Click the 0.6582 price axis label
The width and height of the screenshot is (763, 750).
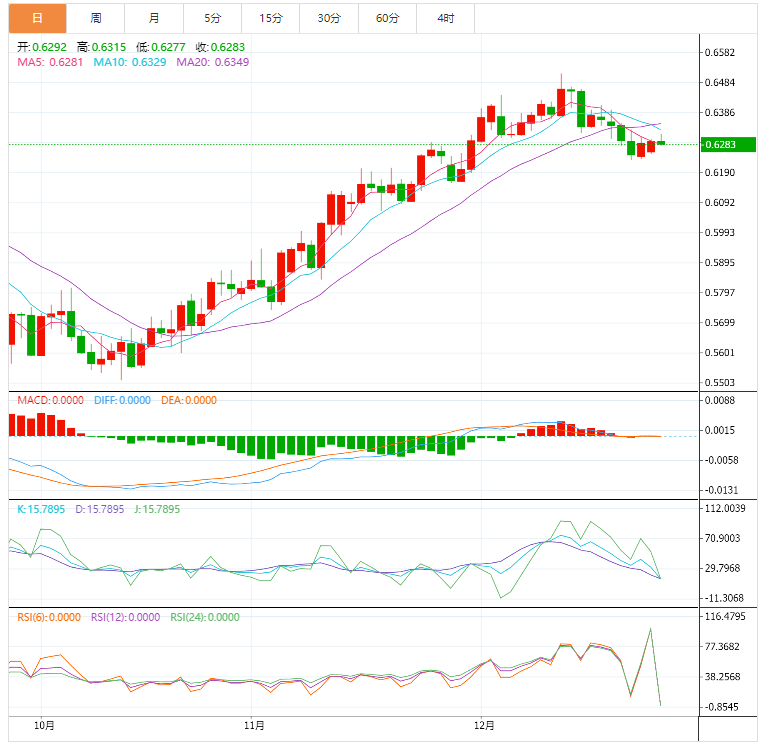point(720,53)
